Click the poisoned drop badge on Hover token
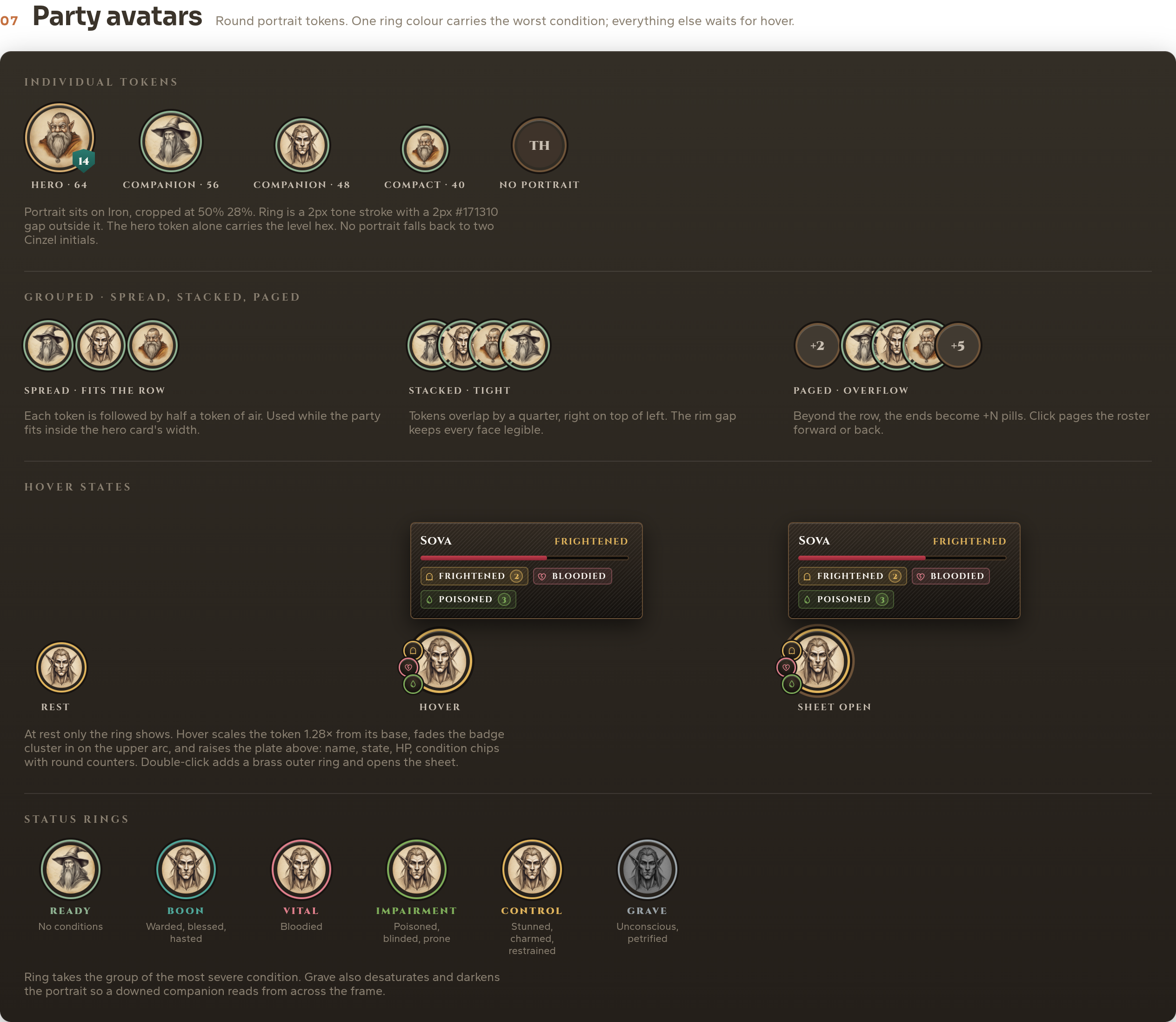Screen dimensions: 1176x1022 (413, 684)
